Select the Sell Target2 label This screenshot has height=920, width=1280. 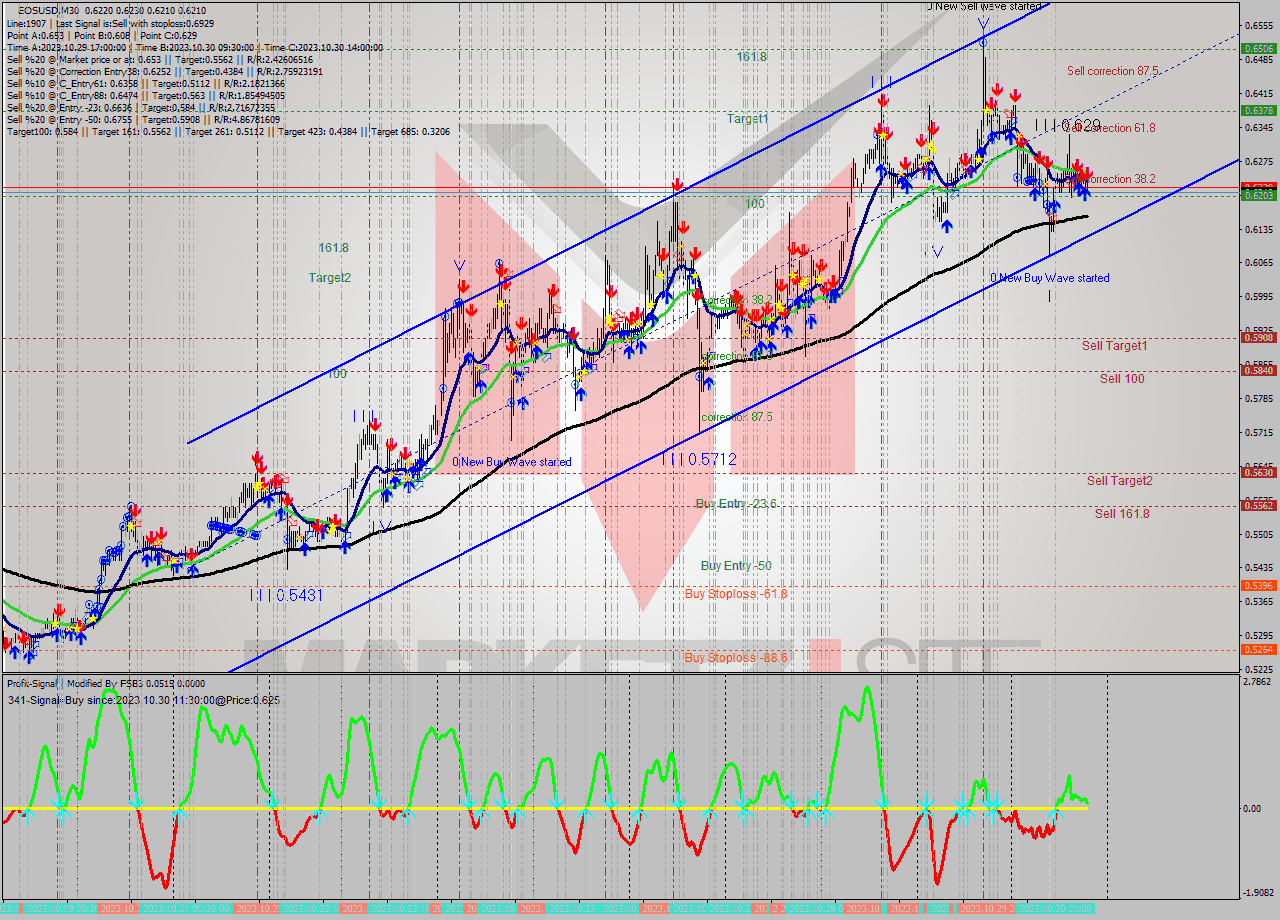pyautogui.click(x=1119, y=481)
